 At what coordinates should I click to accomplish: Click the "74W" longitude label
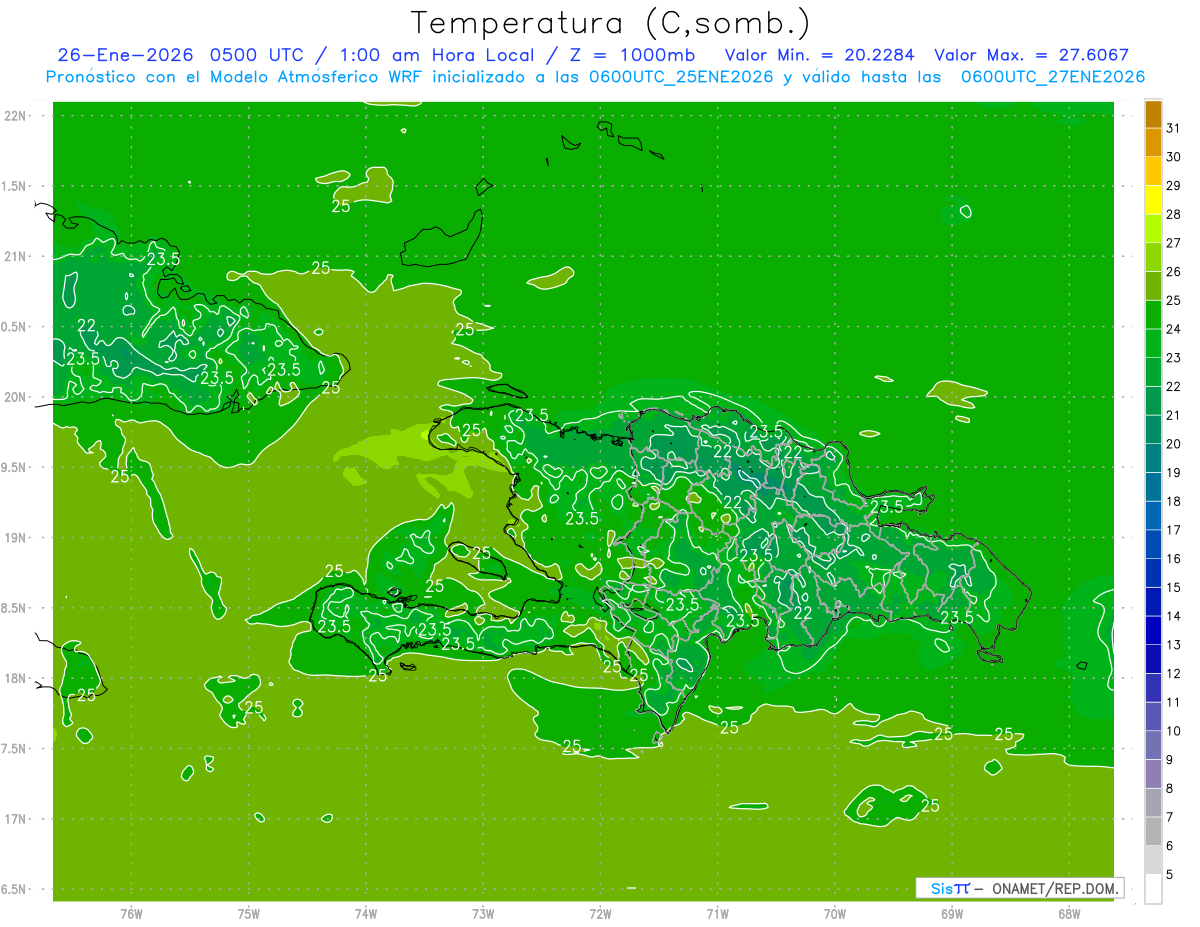(x=366, y=914)
